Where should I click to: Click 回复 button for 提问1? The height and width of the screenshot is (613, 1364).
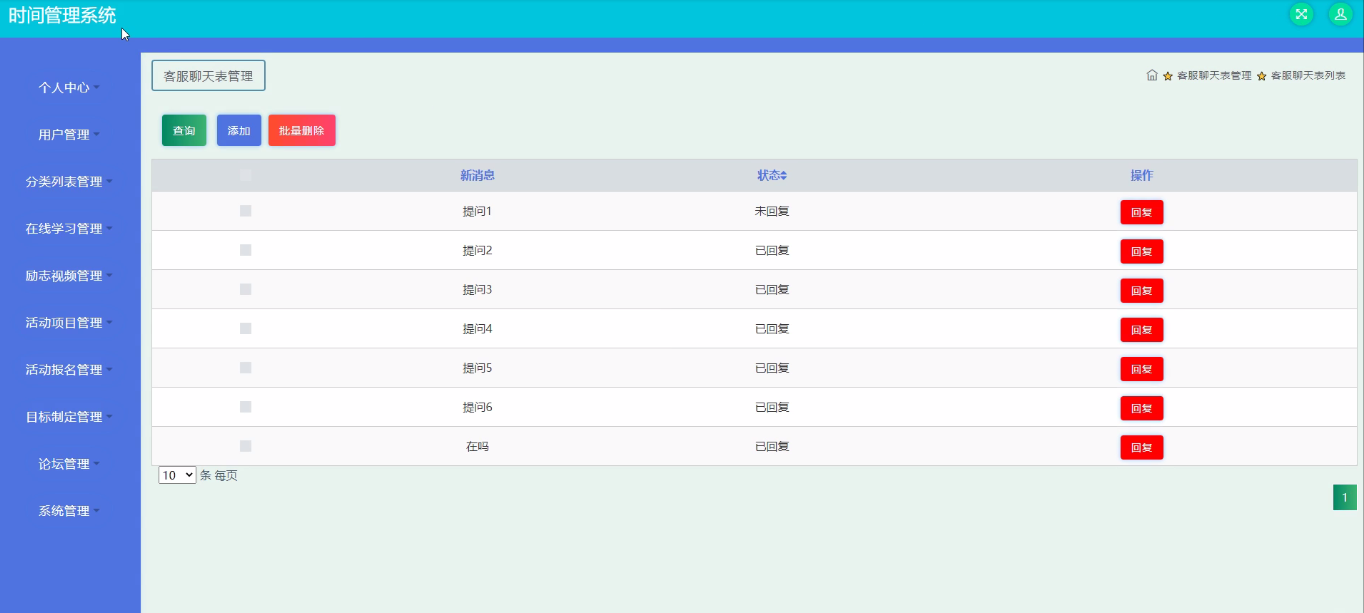(1141, 212)
